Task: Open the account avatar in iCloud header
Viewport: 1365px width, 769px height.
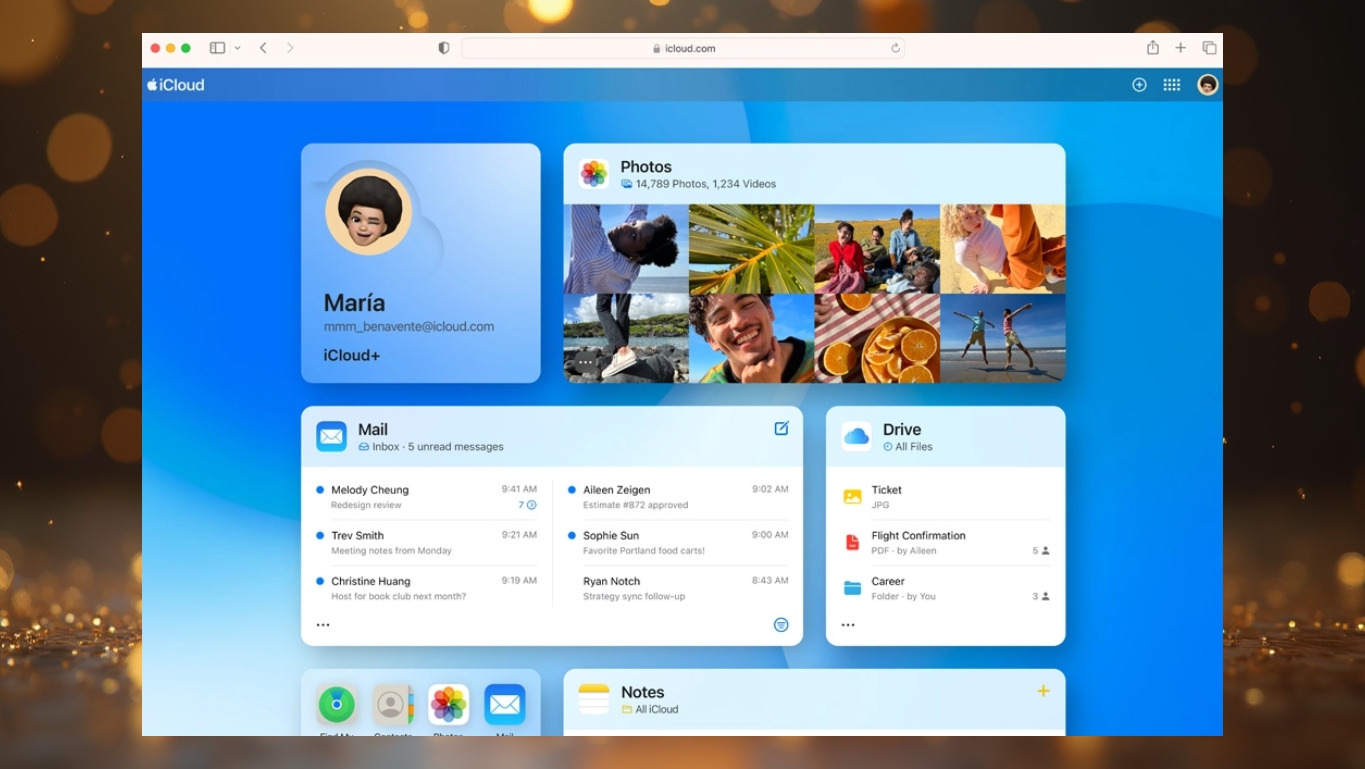Action: (x=1208, y=85)
